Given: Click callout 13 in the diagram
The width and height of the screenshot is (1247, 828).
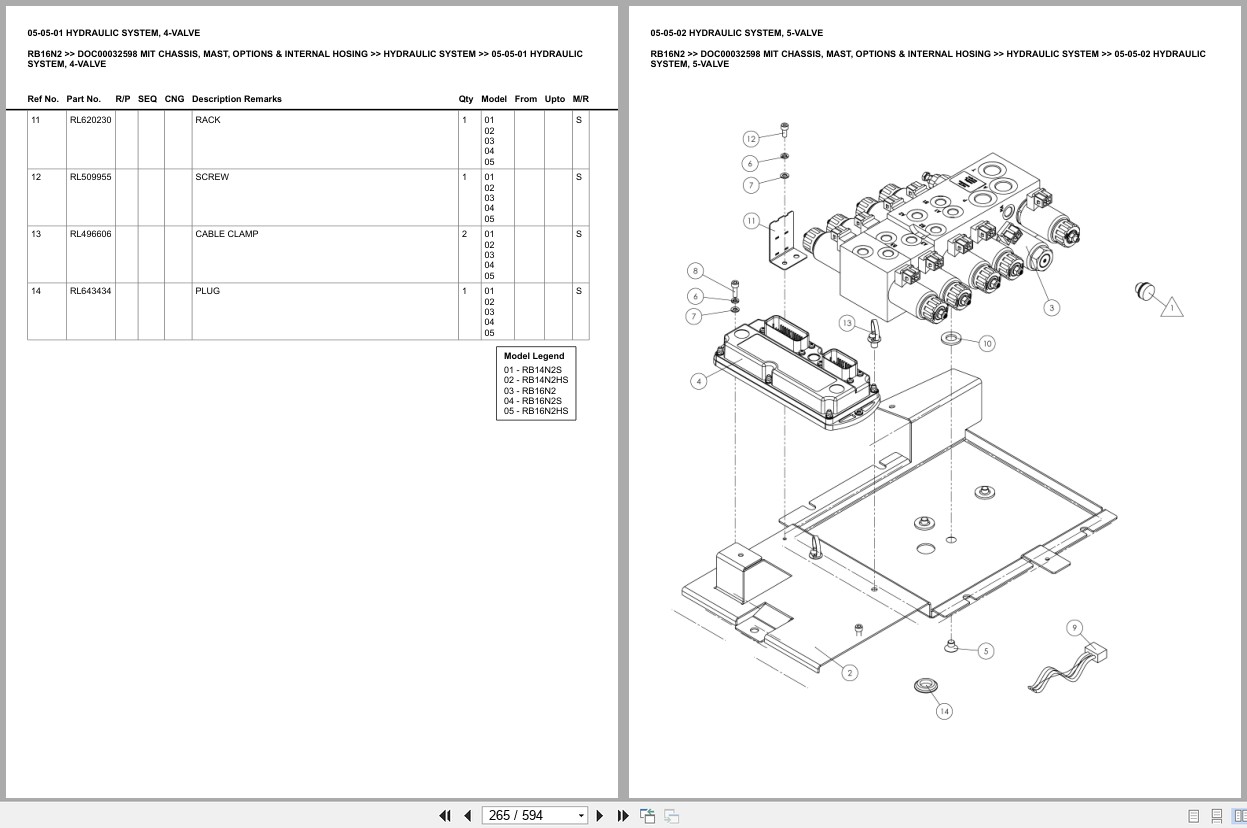Looking at the screenshot, I should pos(847,323).
